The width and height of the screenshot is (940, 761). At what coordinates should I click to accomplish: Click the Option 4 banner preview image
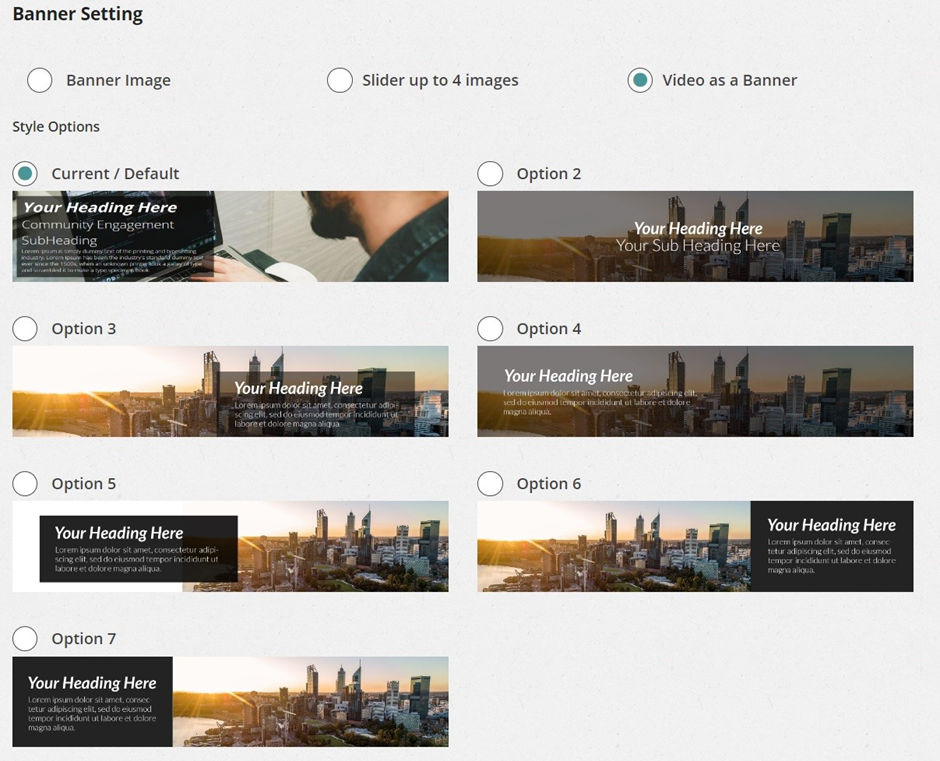tap(695, 392)
